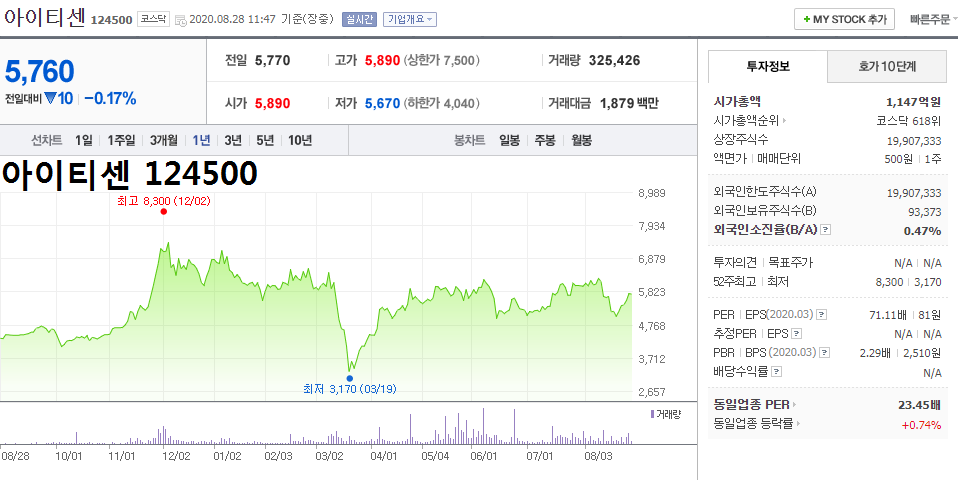Click the stock code 124500 beside the top title
Viewport: 958px width, 480px height.
(111, 20)
